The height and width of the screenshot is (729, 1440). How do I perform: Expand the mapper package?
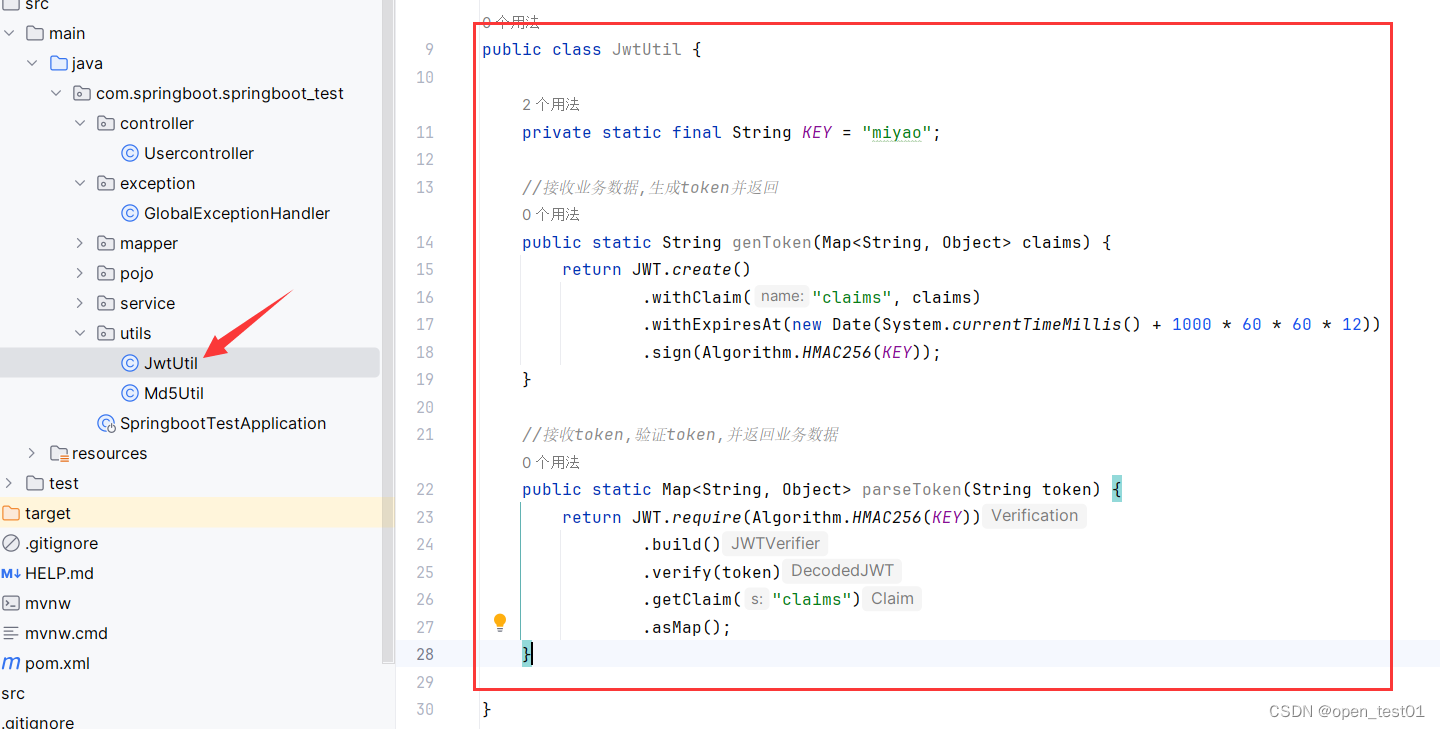tap(79, 242)
